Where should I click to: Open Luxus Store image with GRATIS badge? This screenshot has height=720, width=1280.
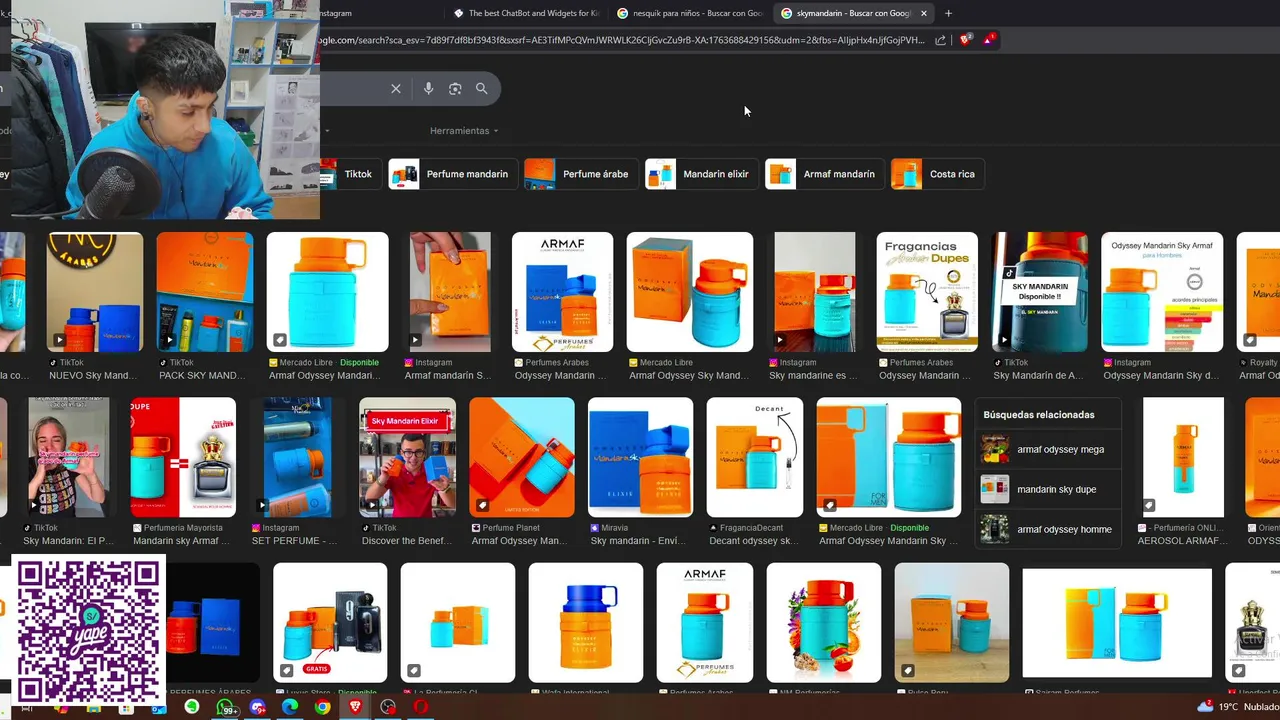330,622
